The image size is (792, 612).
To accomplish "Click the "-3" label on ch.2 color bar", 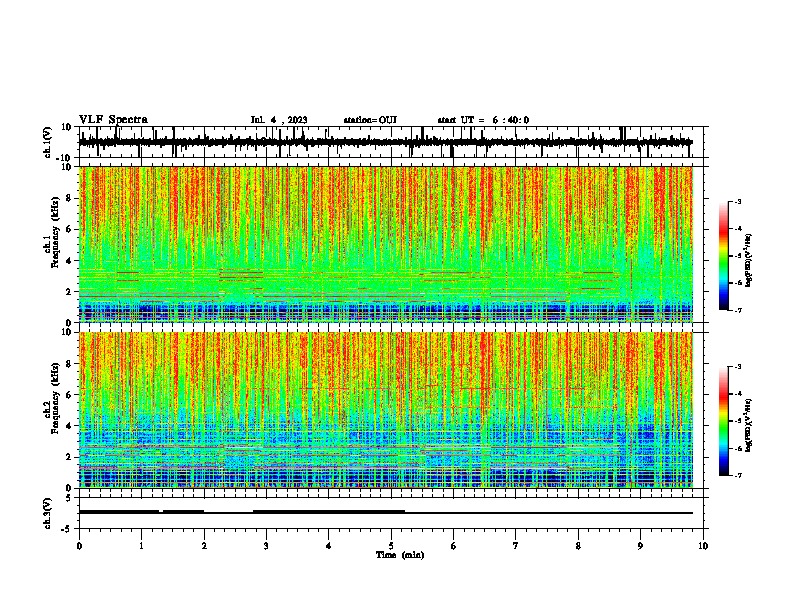I will click(x=737, y=367).
